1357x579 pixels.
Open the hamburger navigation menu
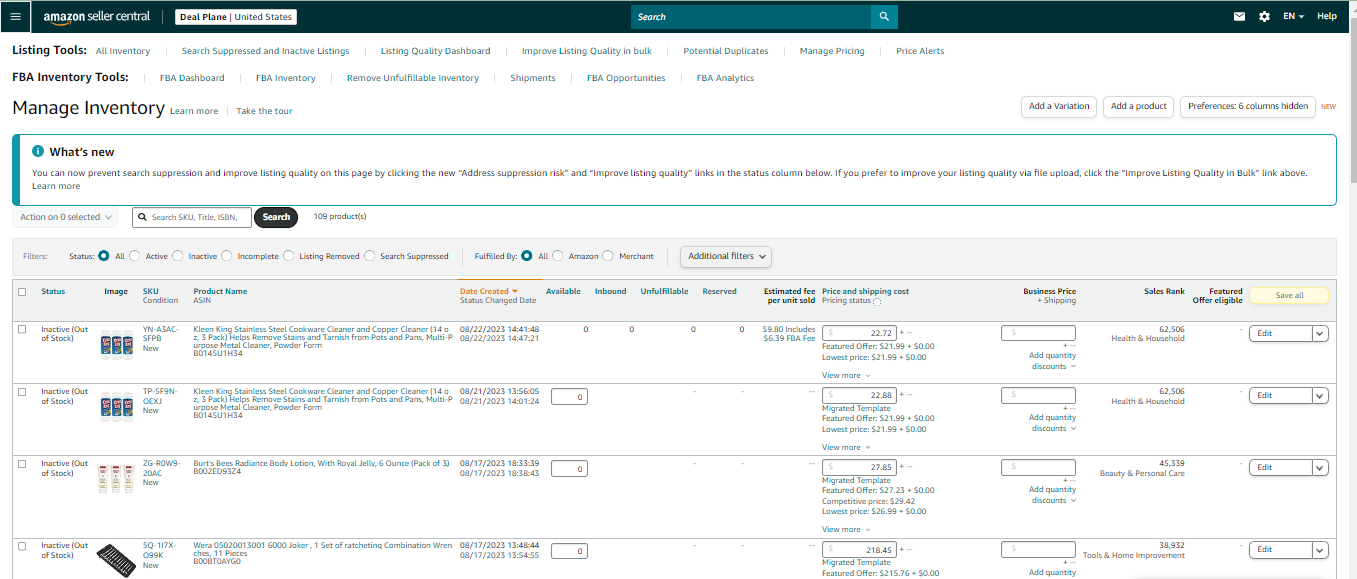[15, 16]
